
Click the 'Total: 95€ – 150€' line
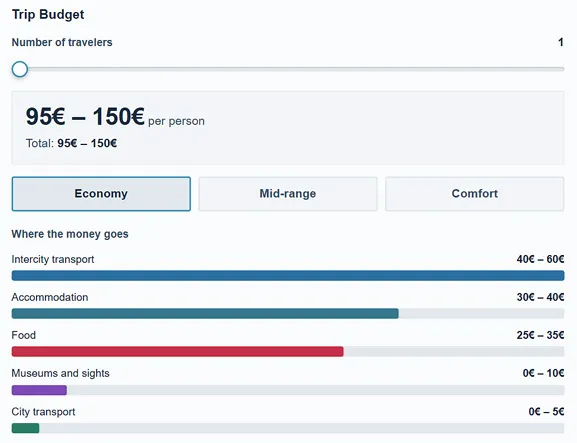(71, 143)
